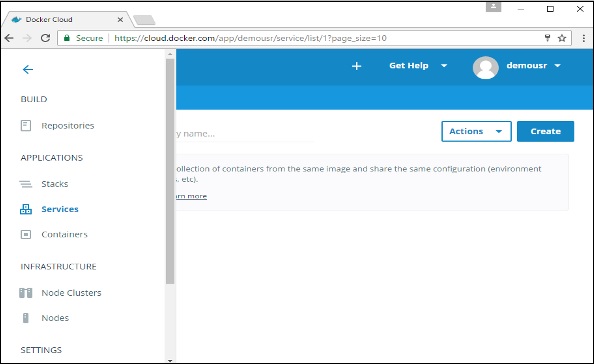Click the Create button

click(x=546, y=131)
